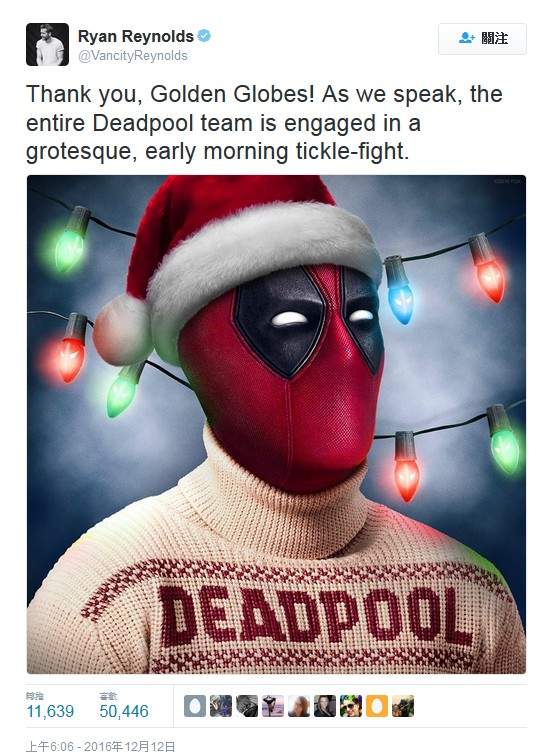Screen dimensions: 550x756
Task: Open the @VancityReynolds handle link
Action: pos(133,56)
